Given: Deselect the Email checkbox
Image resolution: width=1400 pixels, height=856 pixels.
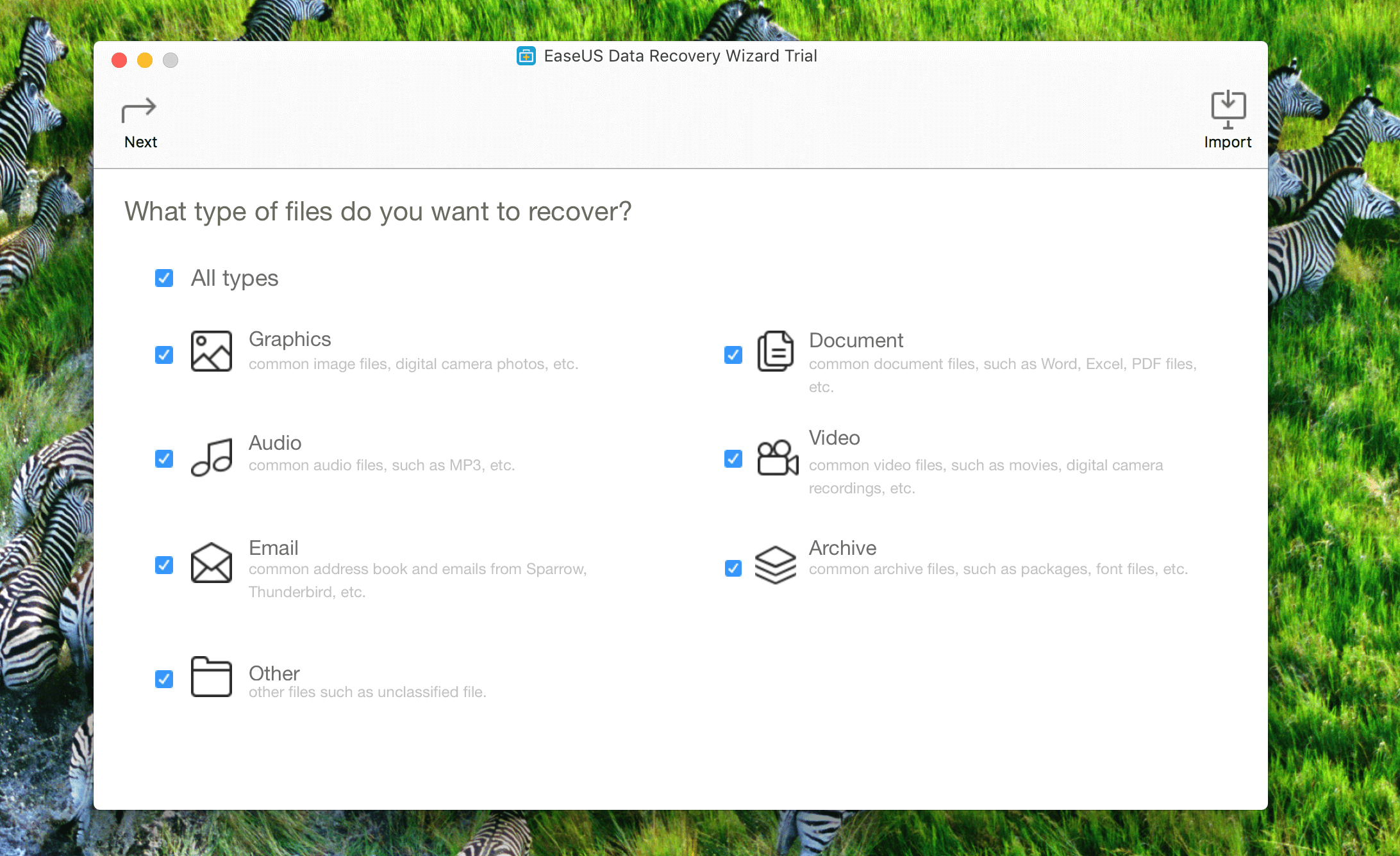Looking at the screenshot, I should point(164,565).
